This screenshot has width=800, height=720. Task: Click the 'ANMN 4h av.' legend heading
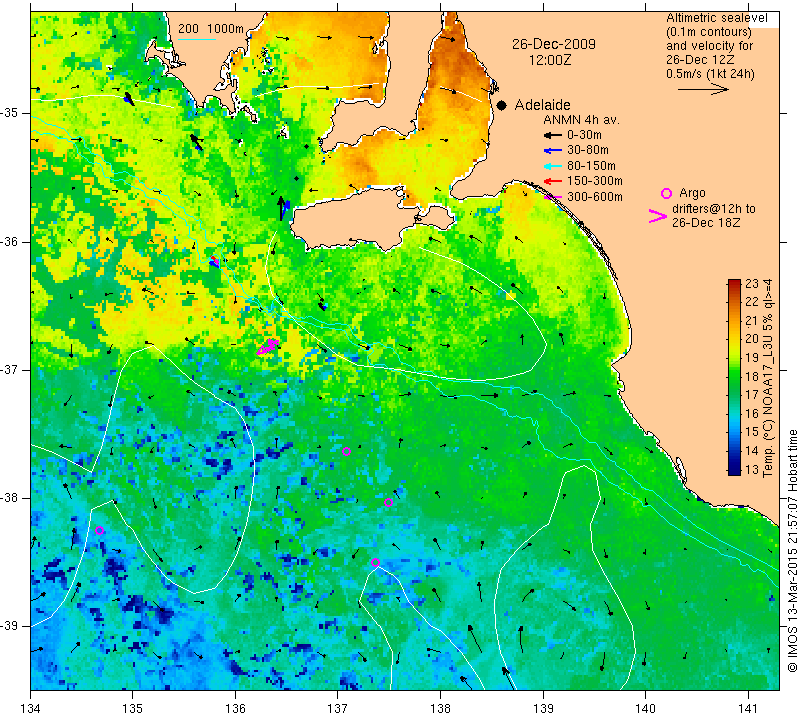[x=581, y=120]
